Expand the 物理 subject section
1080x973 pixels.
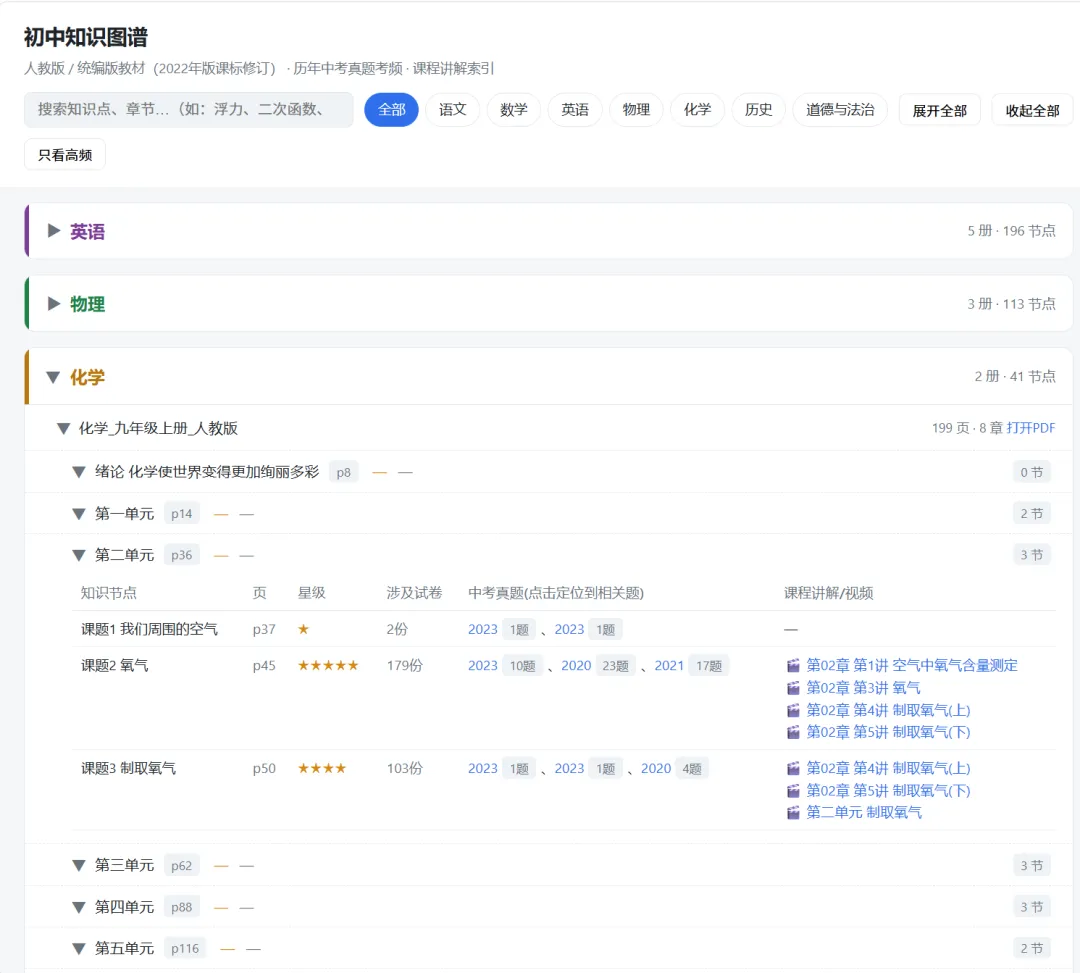pos(54,304)
